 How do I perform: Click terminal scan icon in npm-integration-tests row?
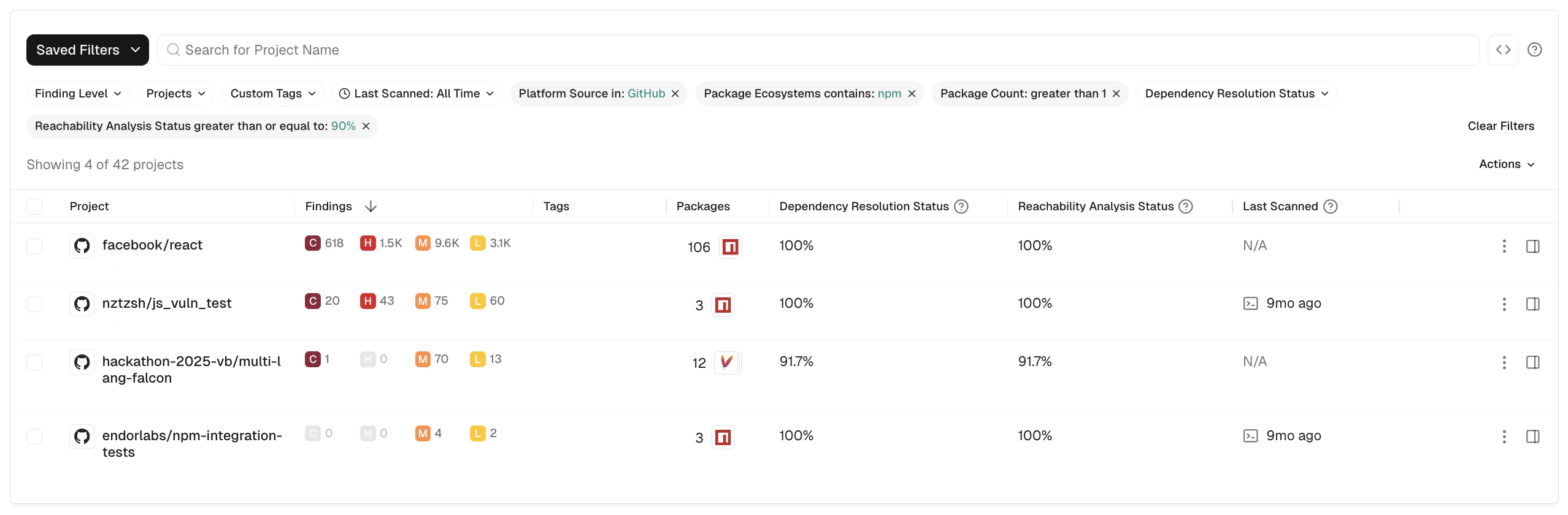tap(1250, 436)
